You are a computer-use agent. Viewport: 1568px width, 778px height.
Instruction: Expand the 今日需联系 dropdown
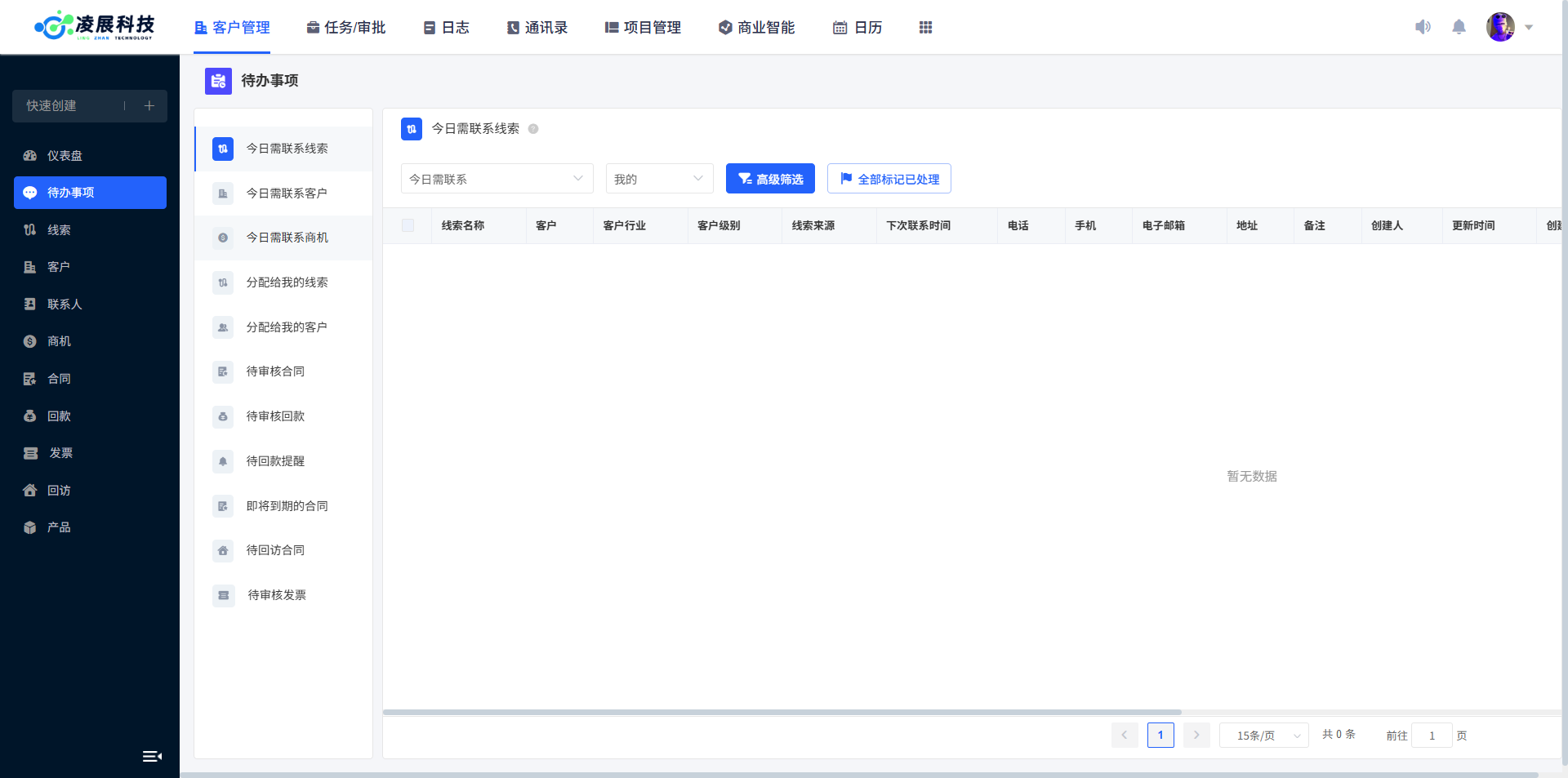(497, 179)
